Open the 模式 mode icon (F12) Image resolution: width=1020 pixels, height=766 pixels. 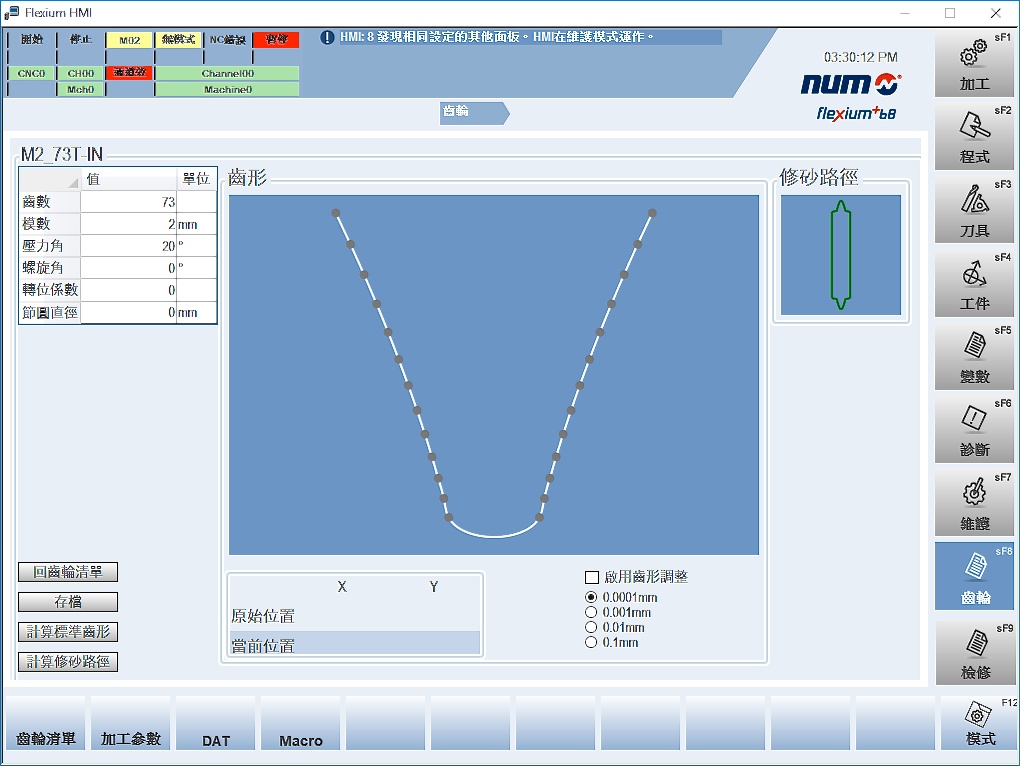click(x=978, y=724)
